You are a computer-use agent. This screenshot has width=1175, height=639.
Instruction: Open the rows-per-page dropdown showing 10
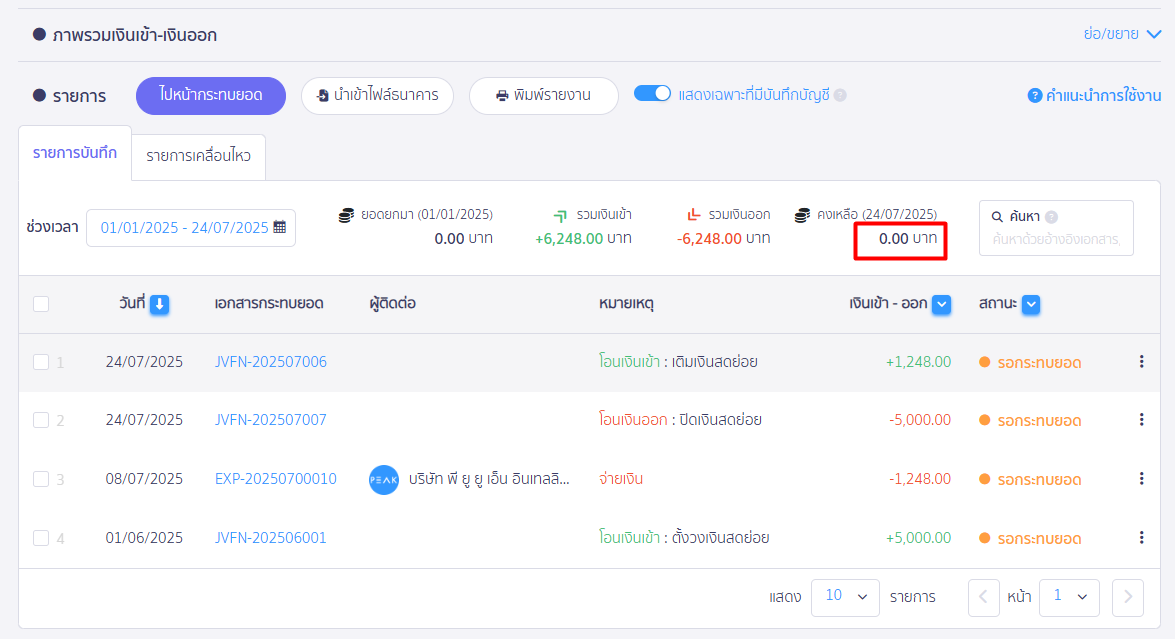tap(845, 597)
